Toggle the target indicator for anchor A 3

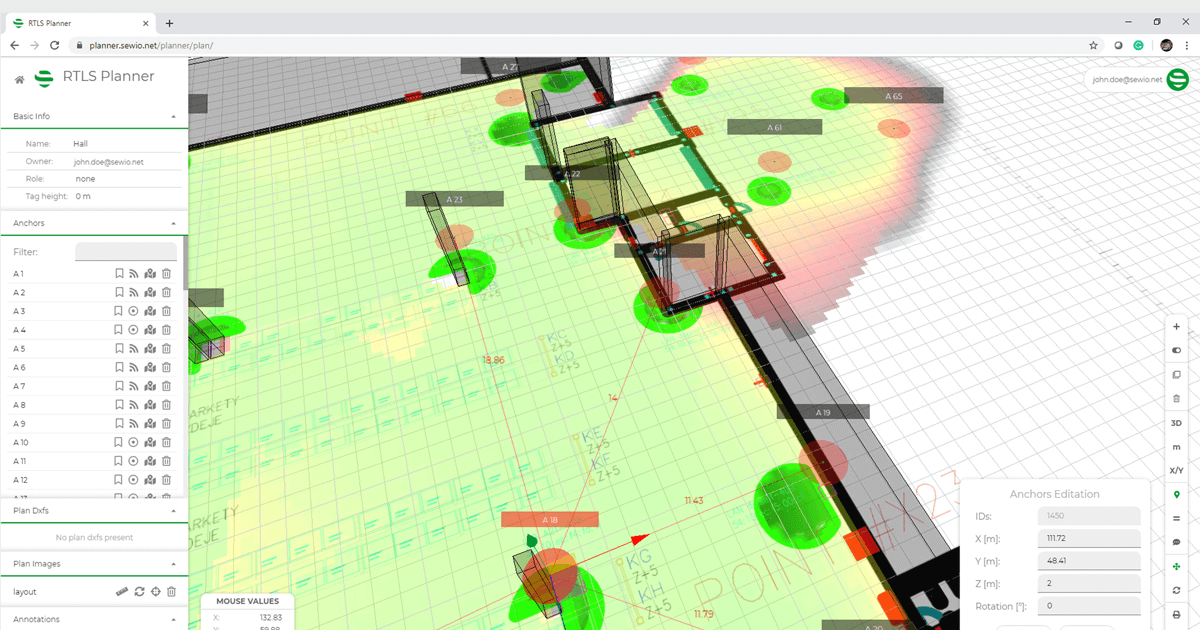point(134,311)
